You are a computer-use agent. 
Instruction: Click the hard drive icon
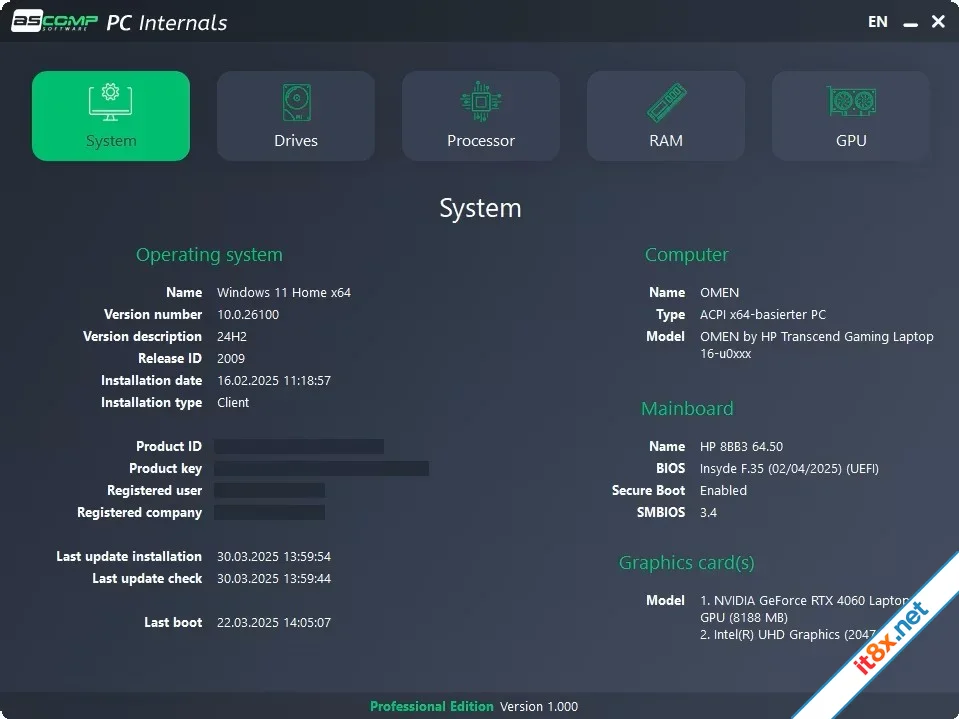[x=296, y=102]
